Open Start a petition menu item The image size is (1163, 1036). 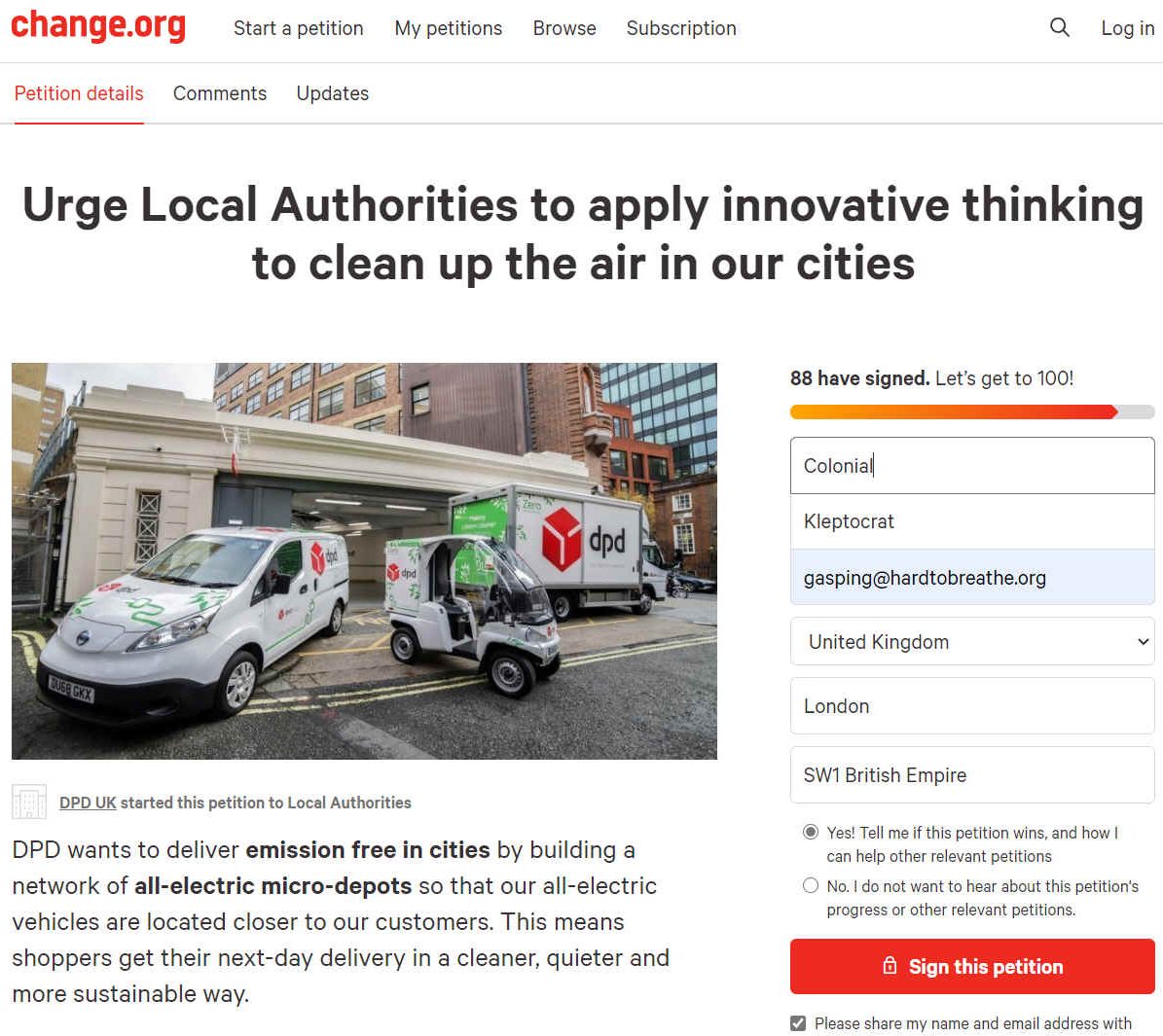[298, 28]
